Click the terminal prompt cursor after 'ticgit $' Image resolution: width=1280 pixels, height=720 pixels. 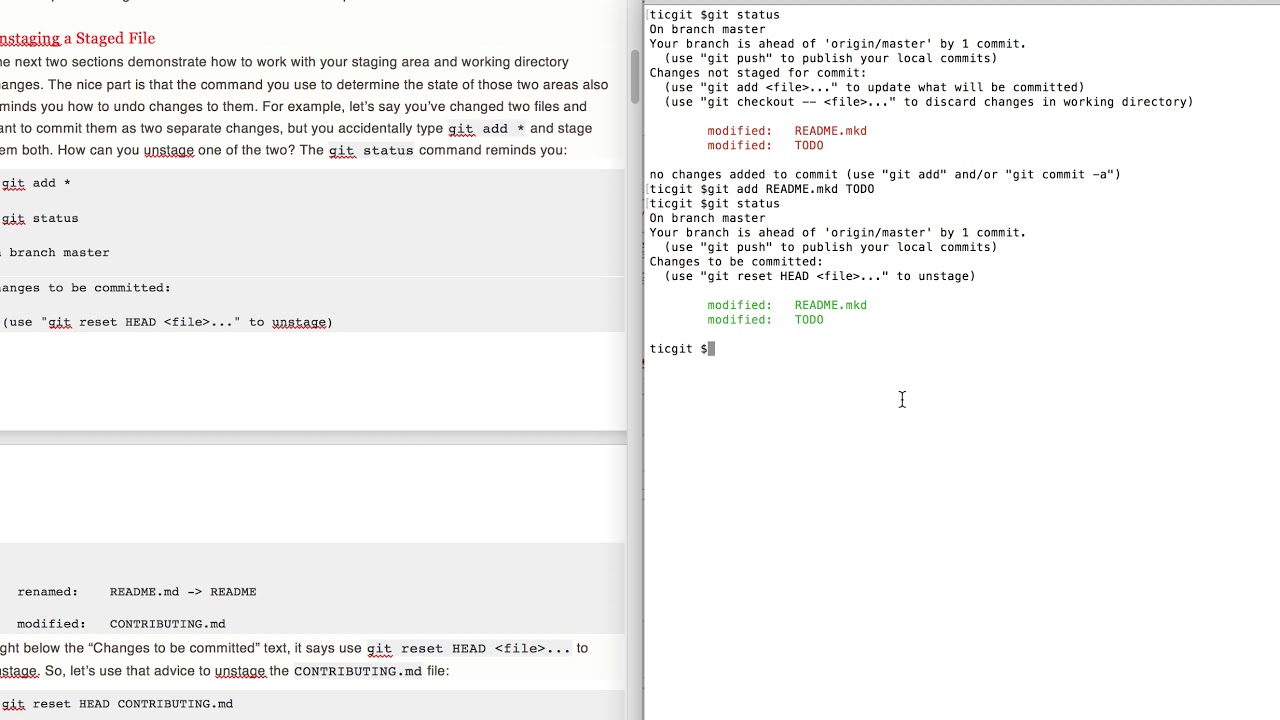[x=711, y=349]
